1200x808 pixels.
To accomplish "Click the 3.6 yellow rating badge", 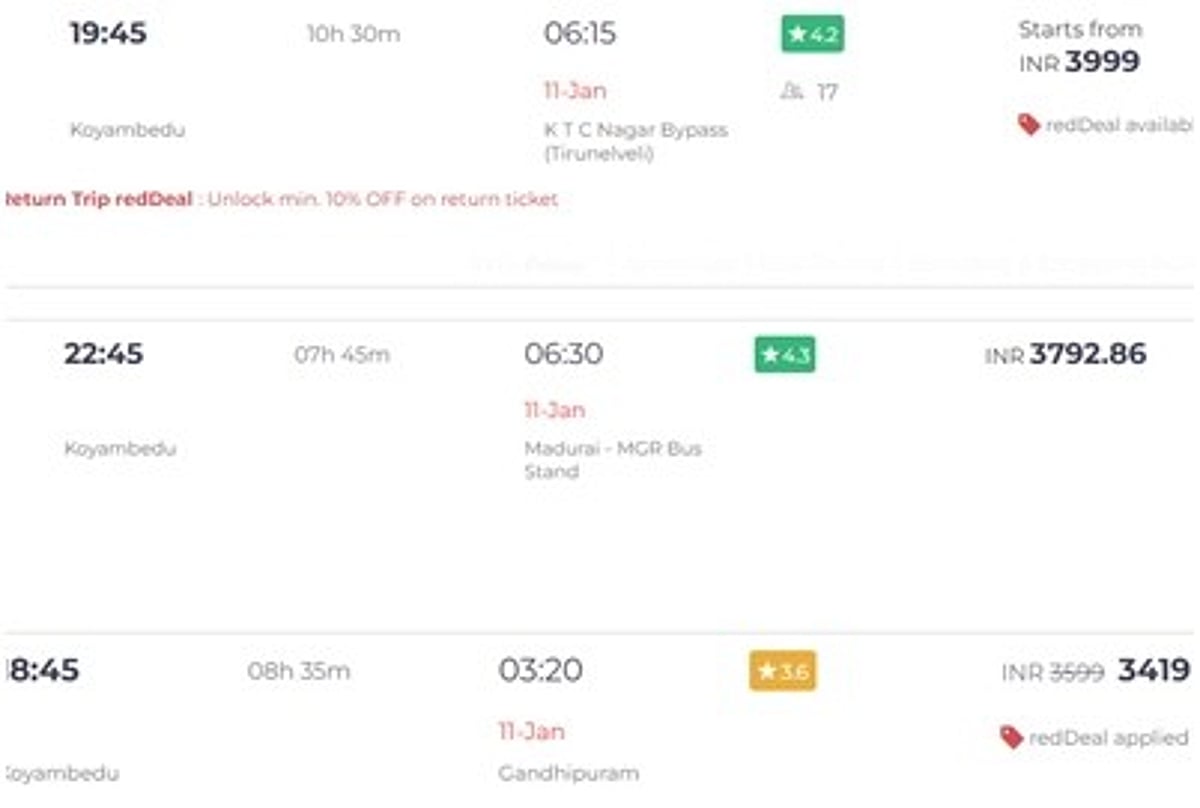I will [782, 671].
